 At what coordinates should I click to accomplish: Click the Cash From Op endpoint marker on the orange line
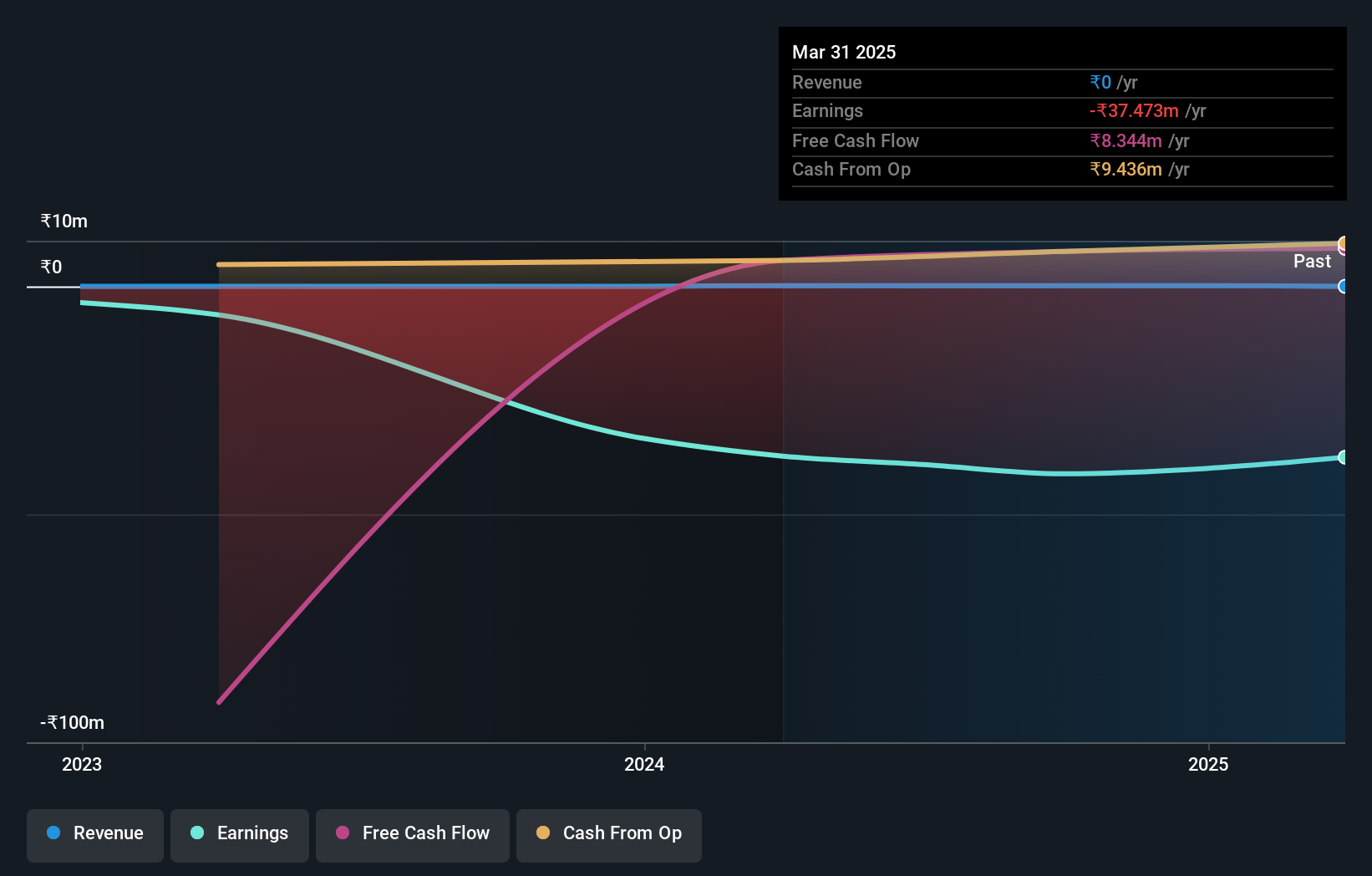1343,243
